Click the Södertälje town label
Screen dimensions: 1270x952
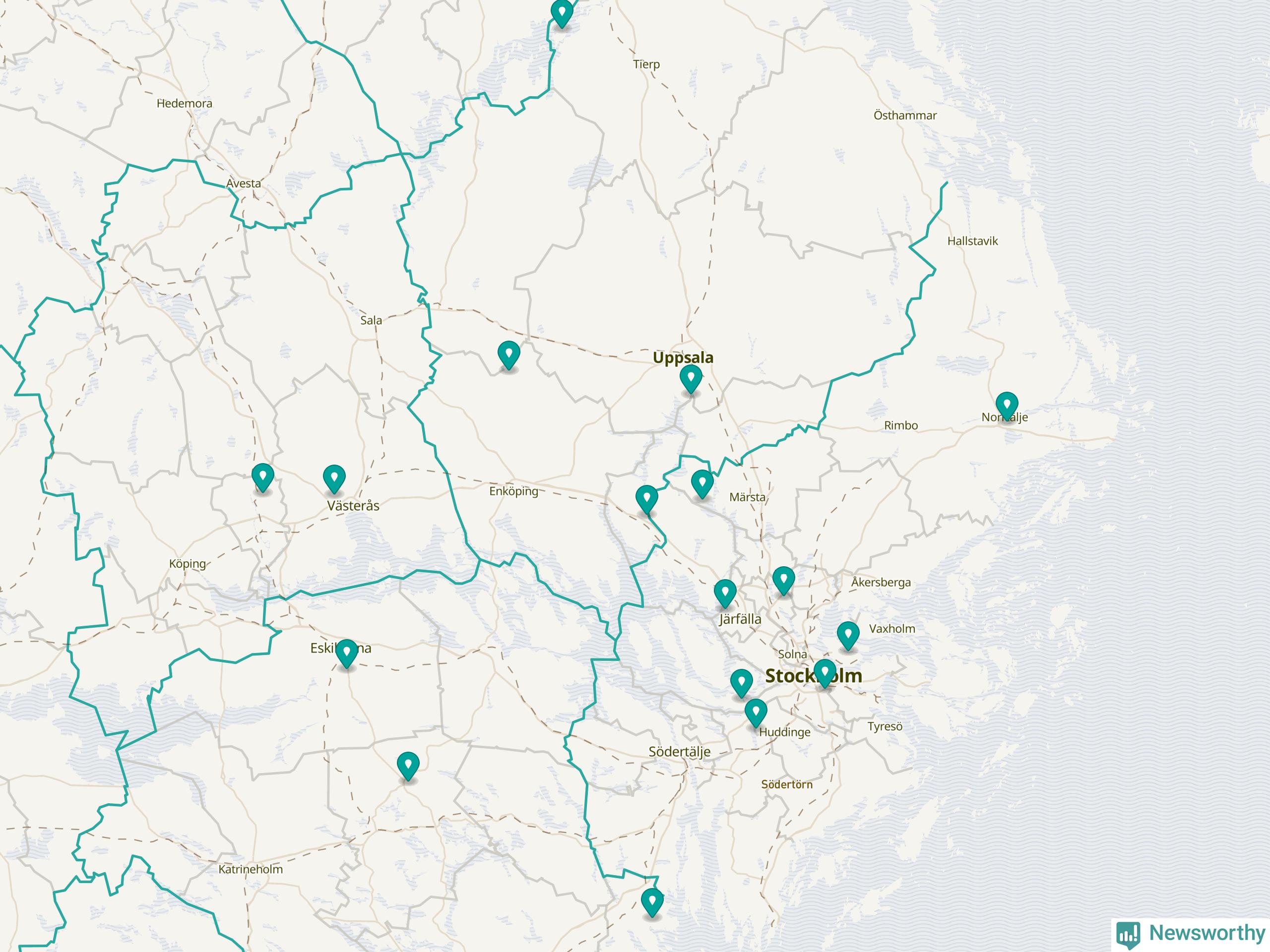679,752
